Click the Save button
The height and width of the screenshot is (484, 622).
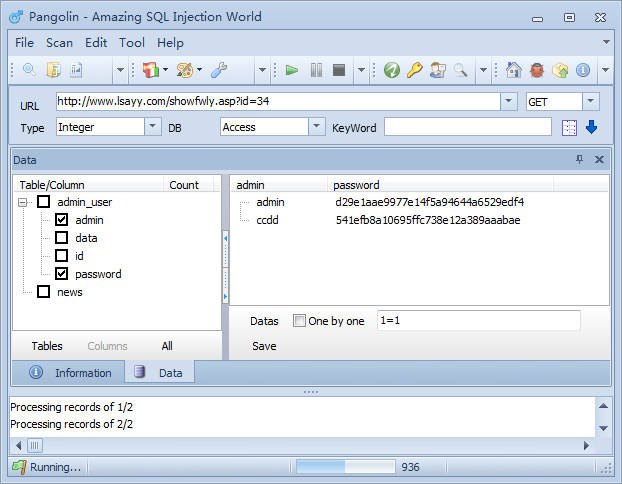pyautogui.click(x=264, y=346)
